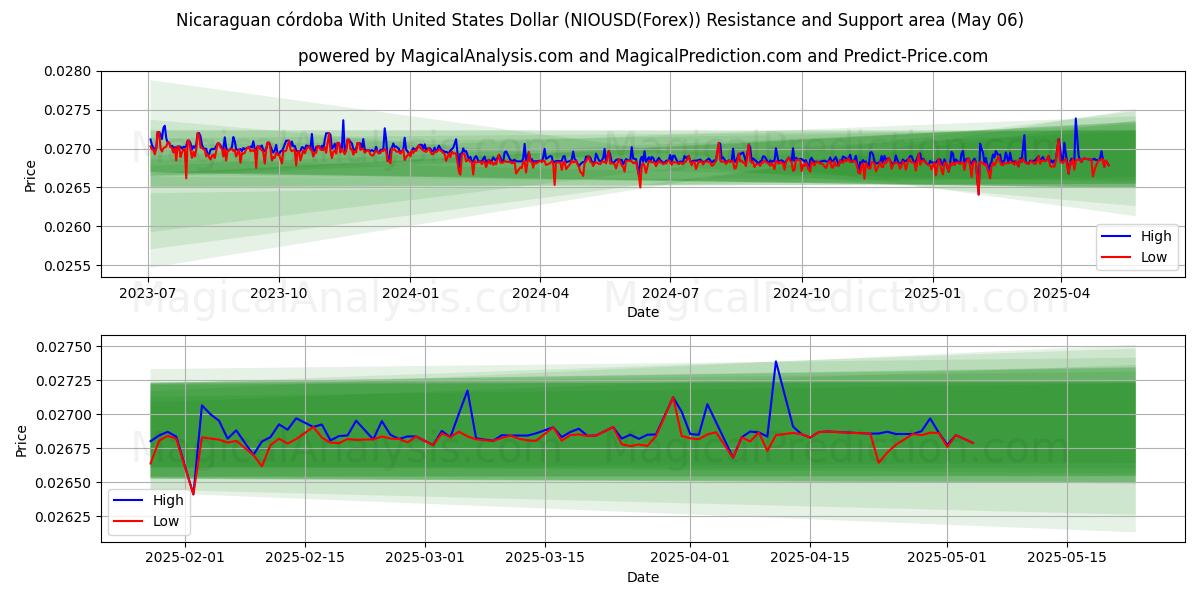Click the 2024-04 x-axis tick label
Screen dimensions: 1200x600
pos(540,293)
